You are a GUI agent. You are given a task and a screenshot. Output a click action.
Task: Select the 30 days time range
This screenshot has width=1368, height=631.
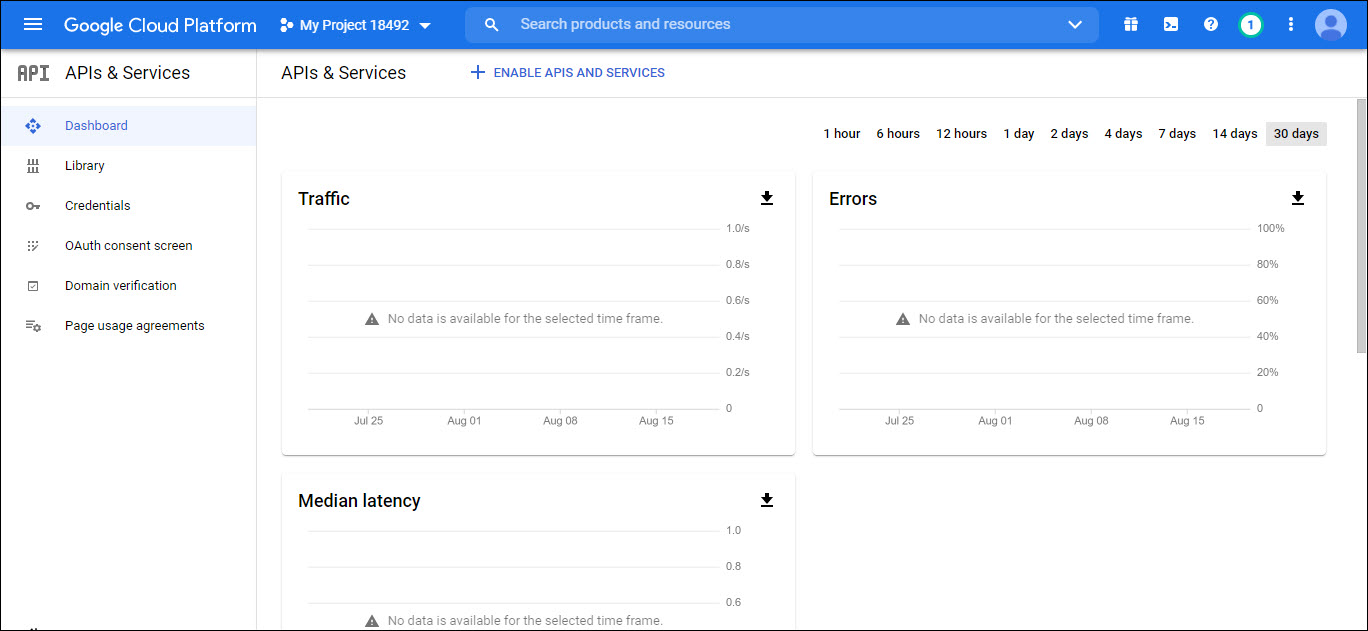[1296, 134]
